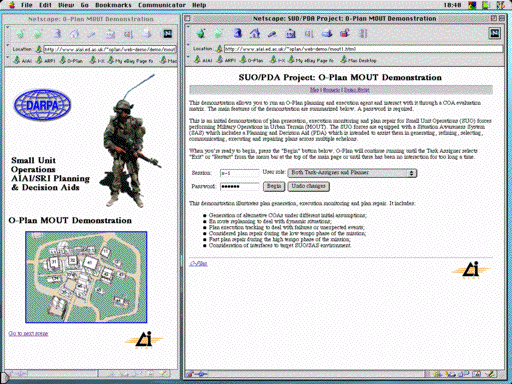Click Back in left O-Plan MOUT window
512x384 pixels.
coord(20,34)
